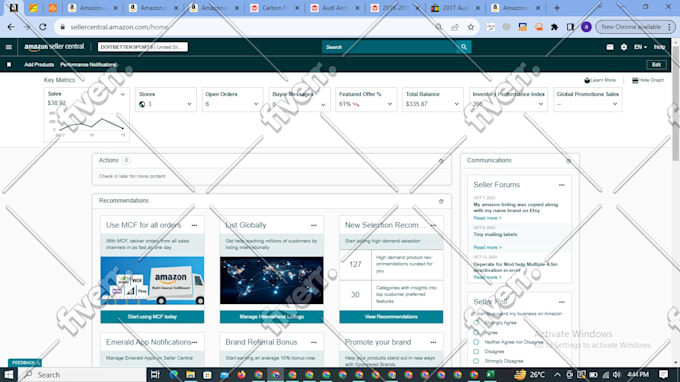Select Strongly Agree poll option
680x382 pixels.
click(476, 323)
